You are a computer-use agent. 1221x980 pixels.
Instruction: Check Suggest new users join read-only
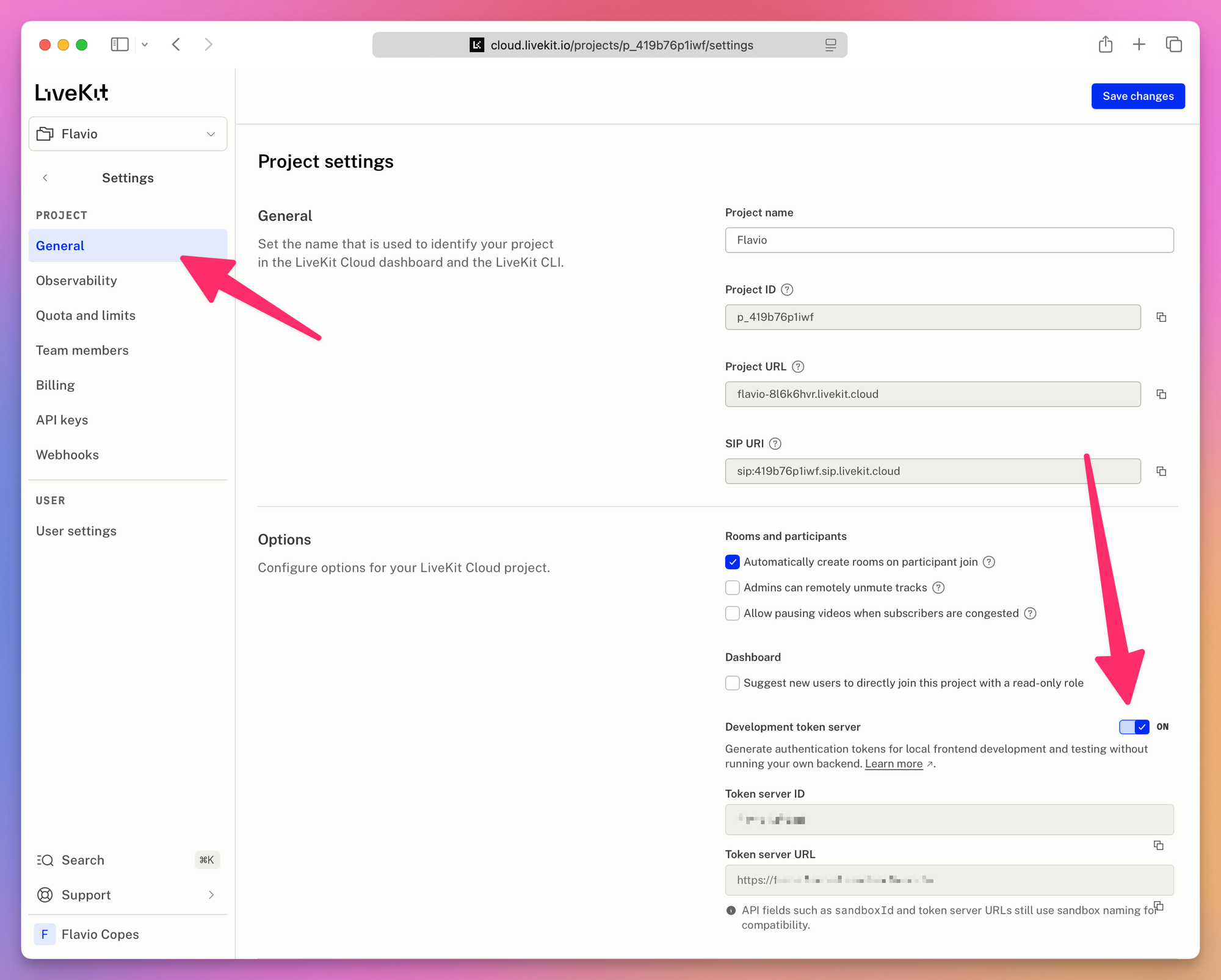pos(733,683)
